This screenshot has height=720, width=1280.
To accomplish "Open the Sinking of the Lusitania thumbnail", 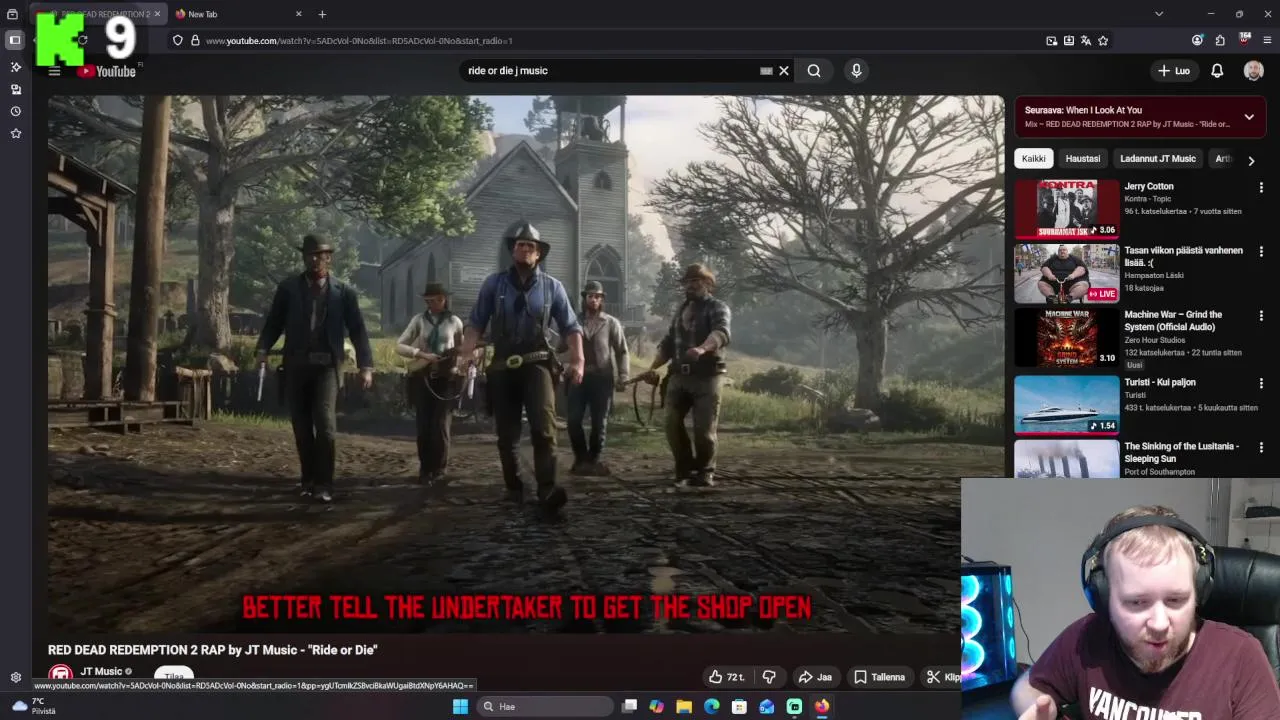I will 1067,459.
